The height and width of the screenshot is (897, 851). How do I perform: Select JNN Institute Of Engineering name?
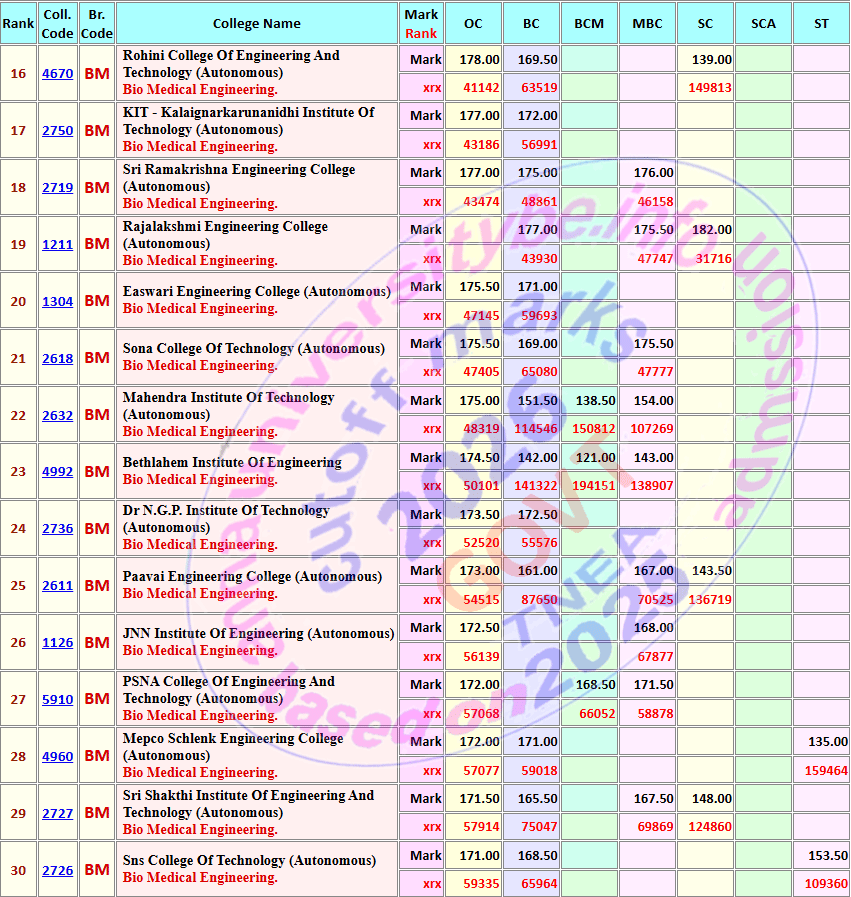[259, 633]
